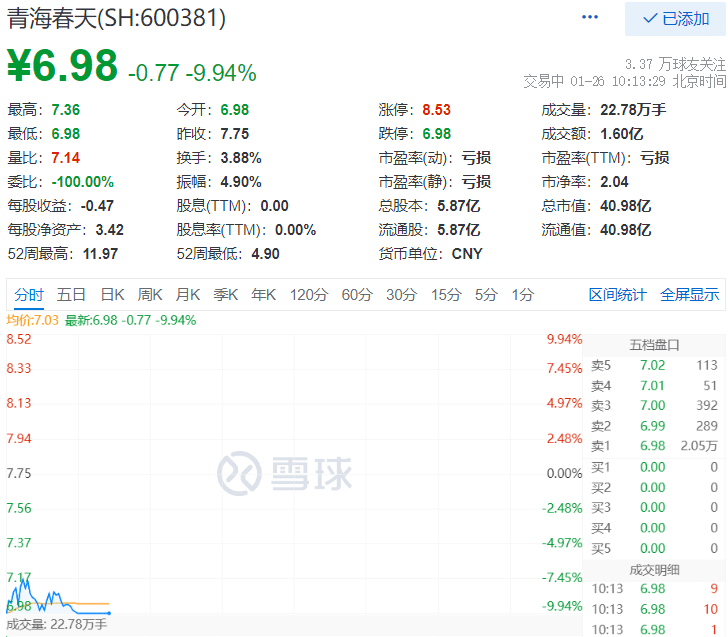Screen dimensions: 728x637
Task: Click the 52周最低 value 4.90
Action: click(x=265, y=254)
